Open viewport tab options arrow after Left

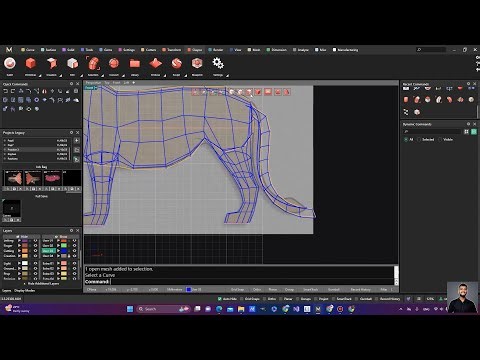134,82
